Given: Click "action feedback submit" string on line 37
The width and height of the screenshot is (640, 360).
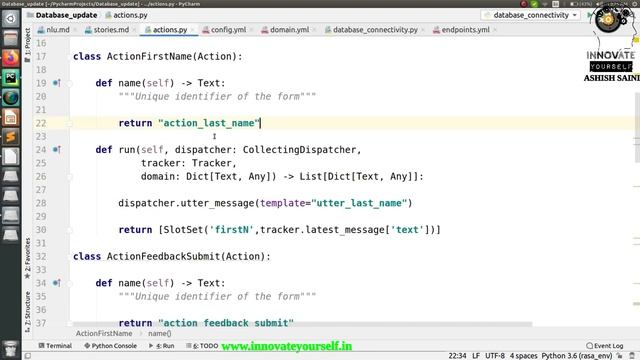Looking at the screenshot, I should (226, 323).
